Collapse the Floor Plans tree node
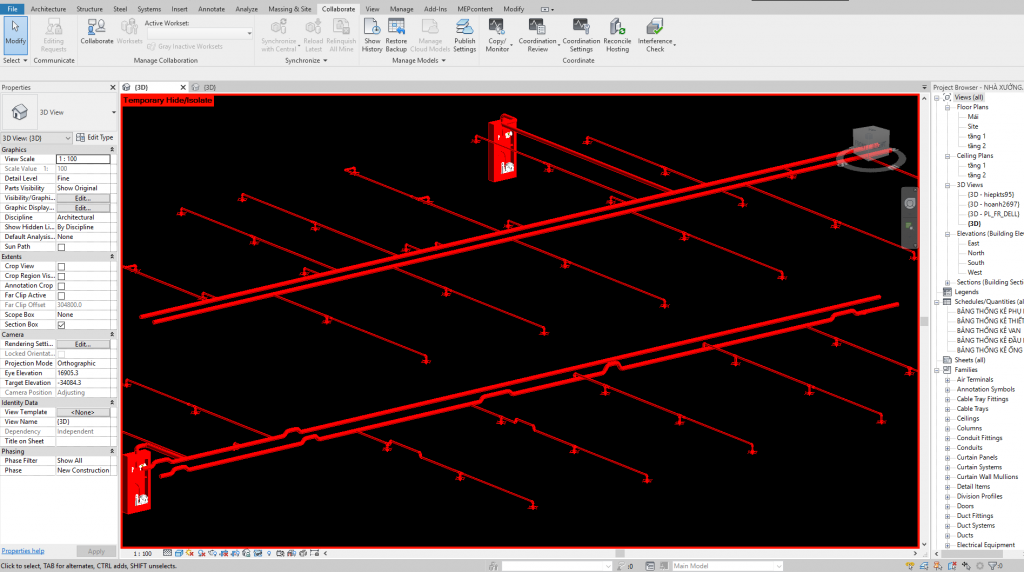The width and height of the screenshot is (1024, 572). tap(948, 107)
